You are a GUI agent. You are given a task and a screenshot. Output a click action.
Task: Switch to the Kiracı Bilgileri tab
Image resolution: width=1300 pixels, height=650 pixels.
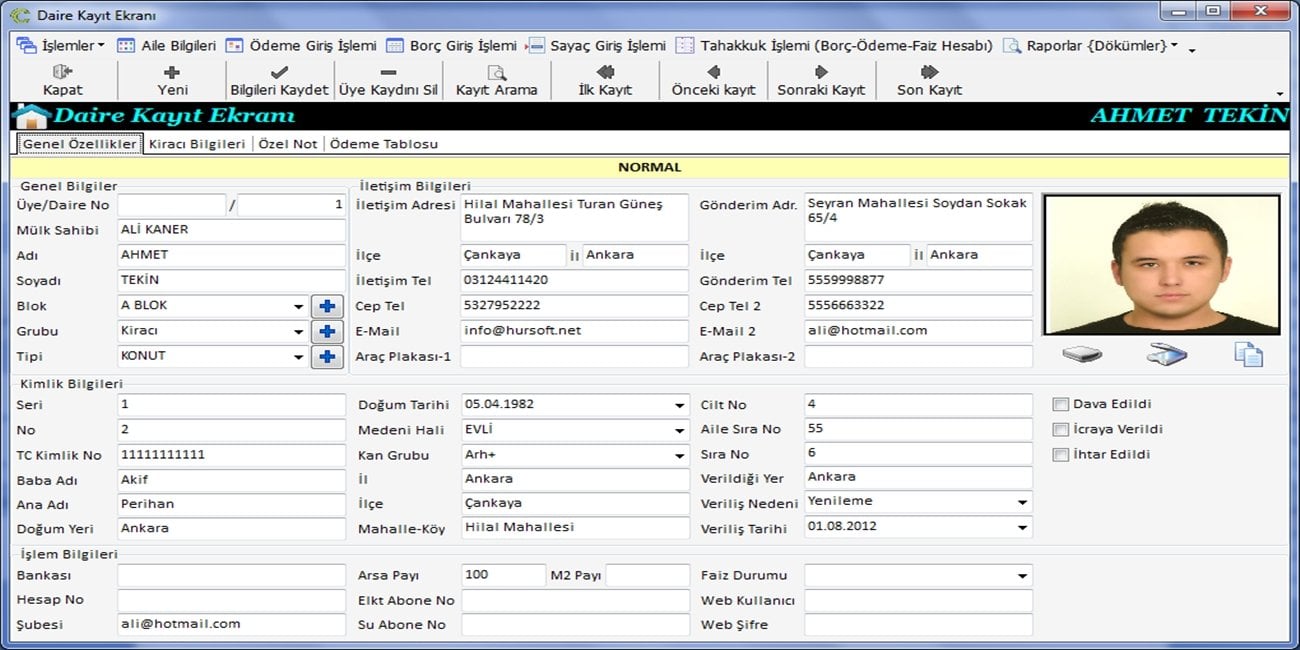(x=197, y=144)
